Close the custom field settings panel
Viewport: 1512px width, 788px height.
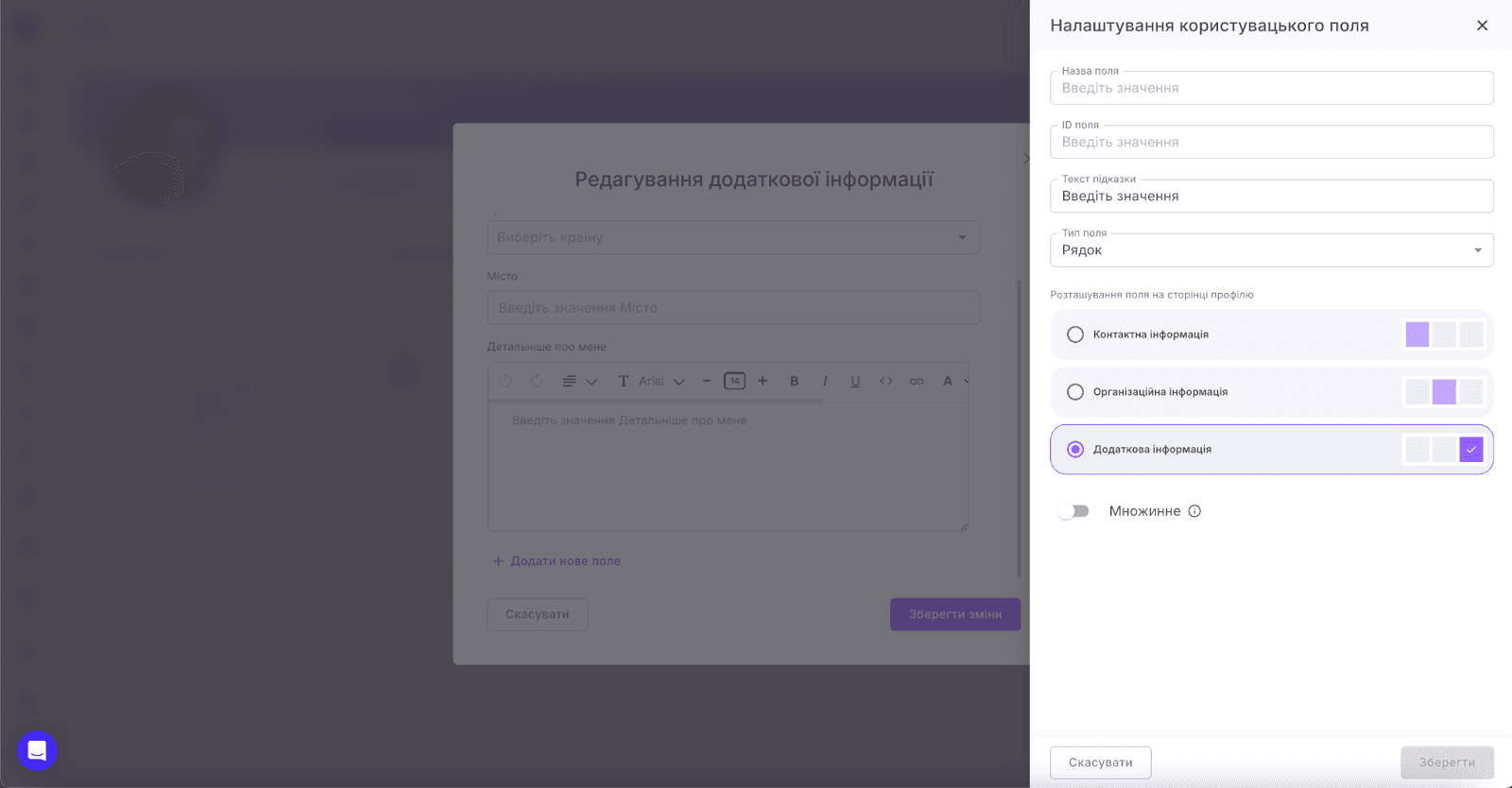[x=1482, y=26]
